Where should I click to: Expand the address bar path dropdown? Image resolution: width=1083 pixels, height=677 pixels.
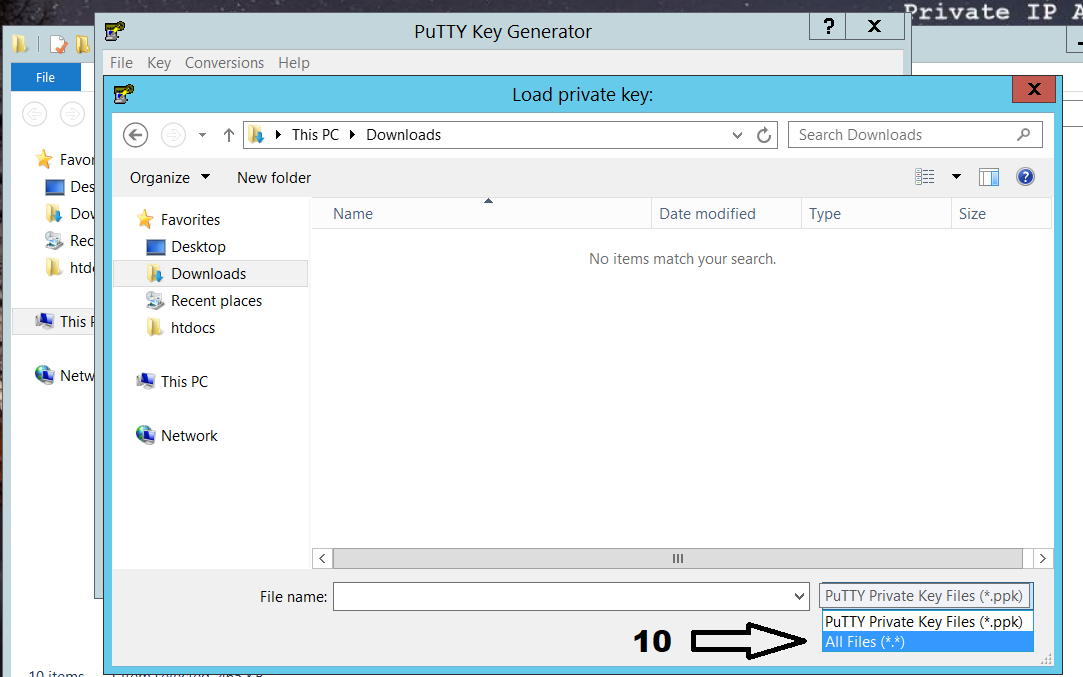[738, 135]
